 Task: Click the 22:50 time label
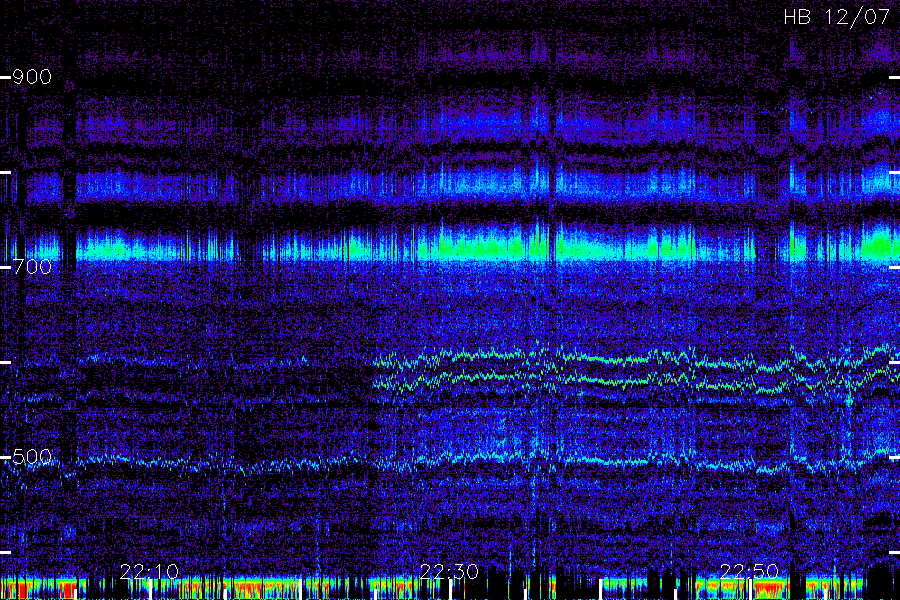click(749, 571)
